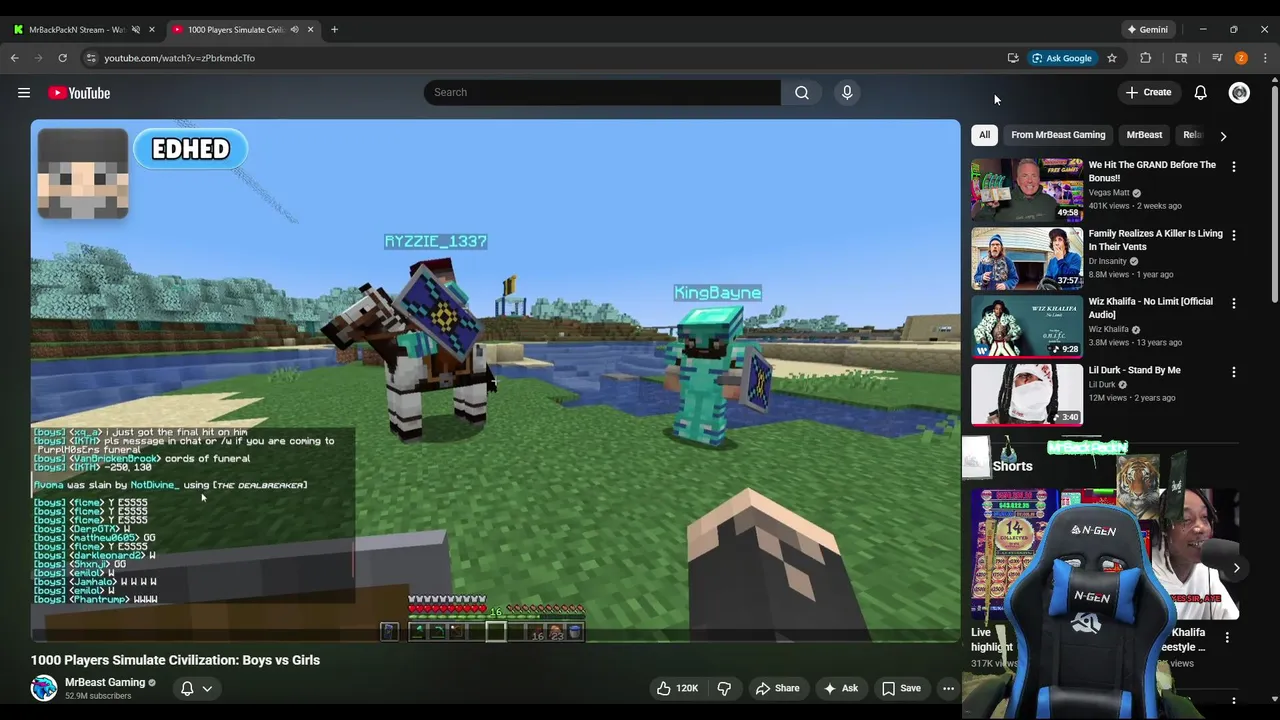
Task: Open the YouTube guide hamburger menu
Action: (24, 93)
